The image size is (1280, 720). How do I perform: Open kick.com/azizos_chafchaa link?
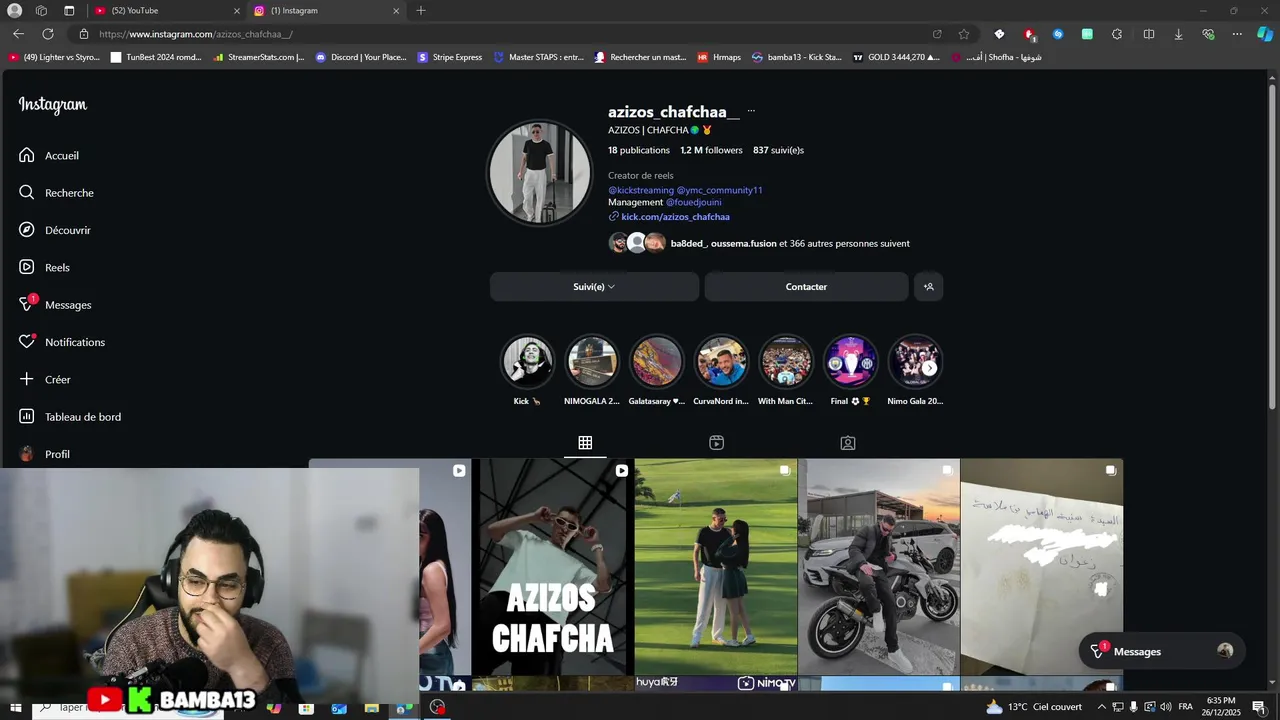click(x=675, y=217)
